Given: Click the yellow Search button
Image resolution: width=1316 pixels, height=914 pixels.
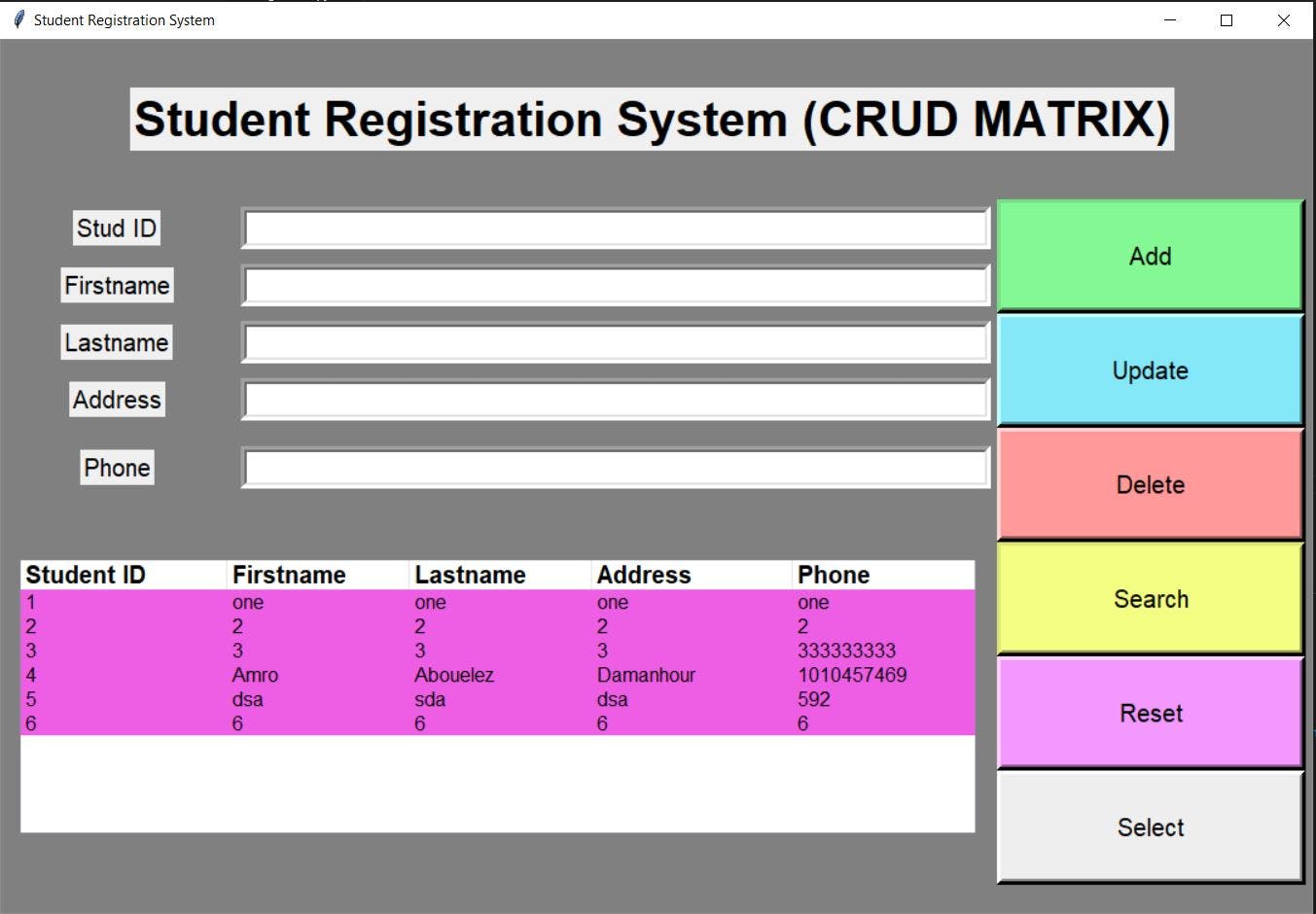Looking at the screenshot, I should coord(1151,599).
